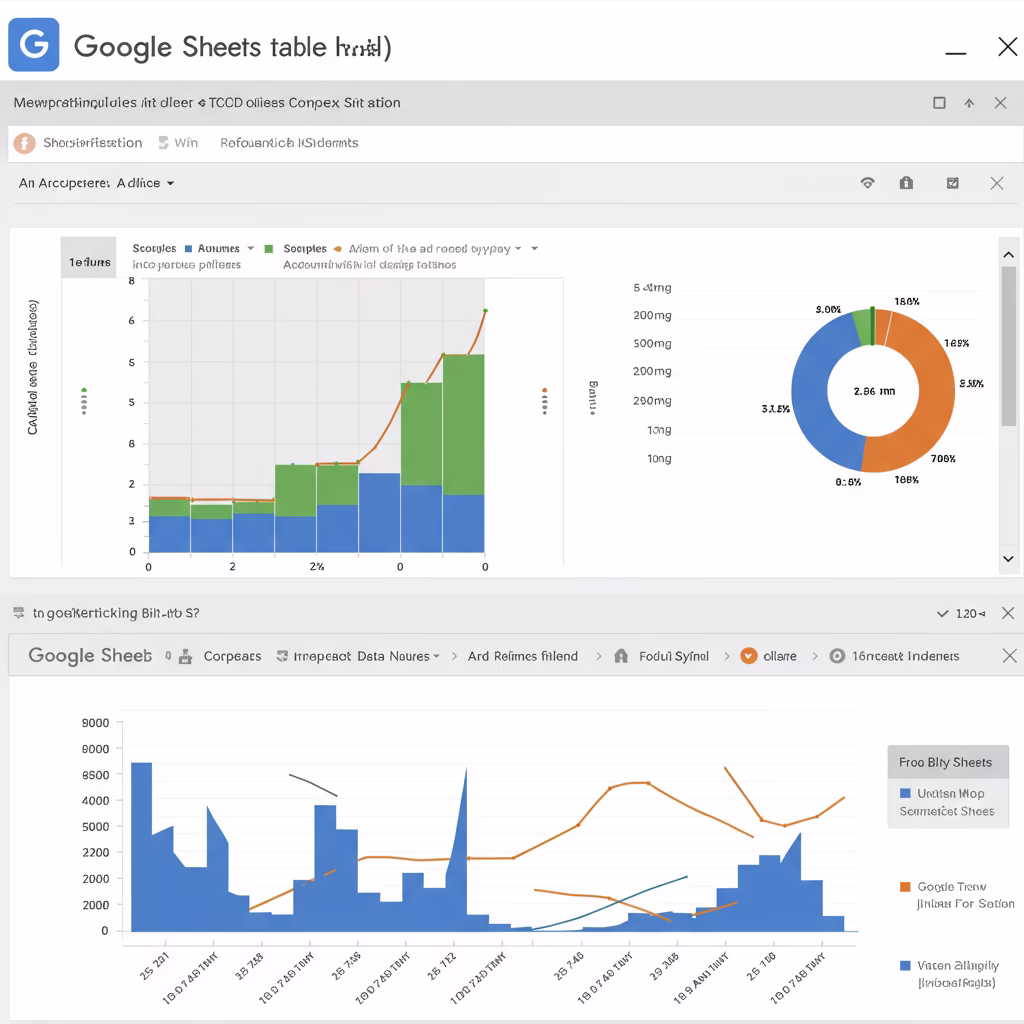
Task: Click the Mewpratinqulales title bar text
Action: click(x=207, y=103)
